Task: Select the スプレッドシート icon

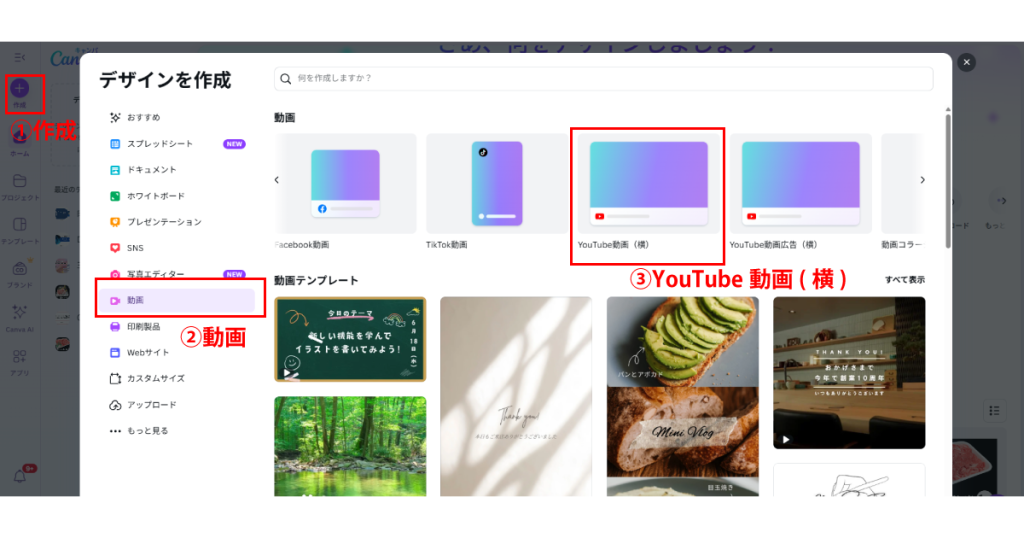Action: click(115, 144)
